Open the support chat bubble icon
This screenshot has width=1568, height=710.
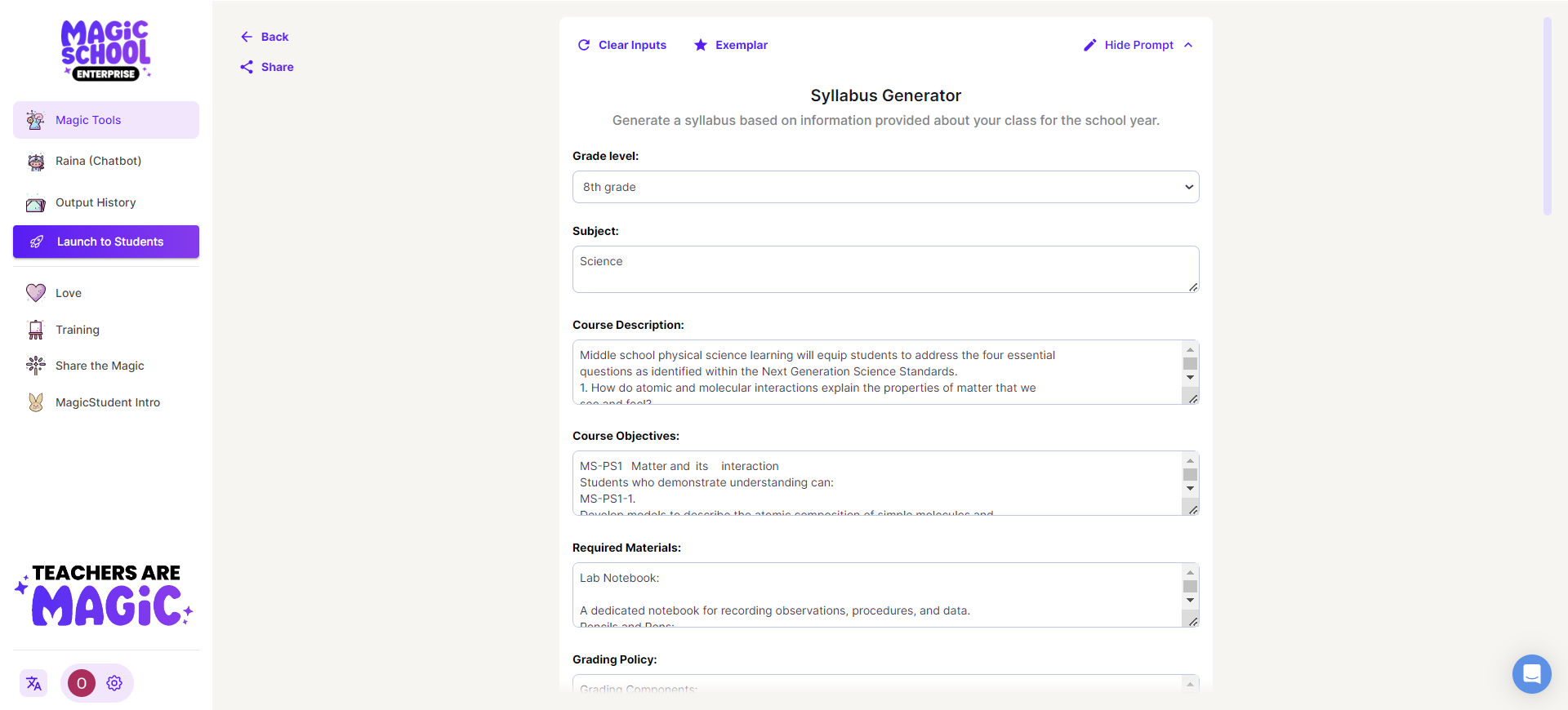[x=1531, y=674]
